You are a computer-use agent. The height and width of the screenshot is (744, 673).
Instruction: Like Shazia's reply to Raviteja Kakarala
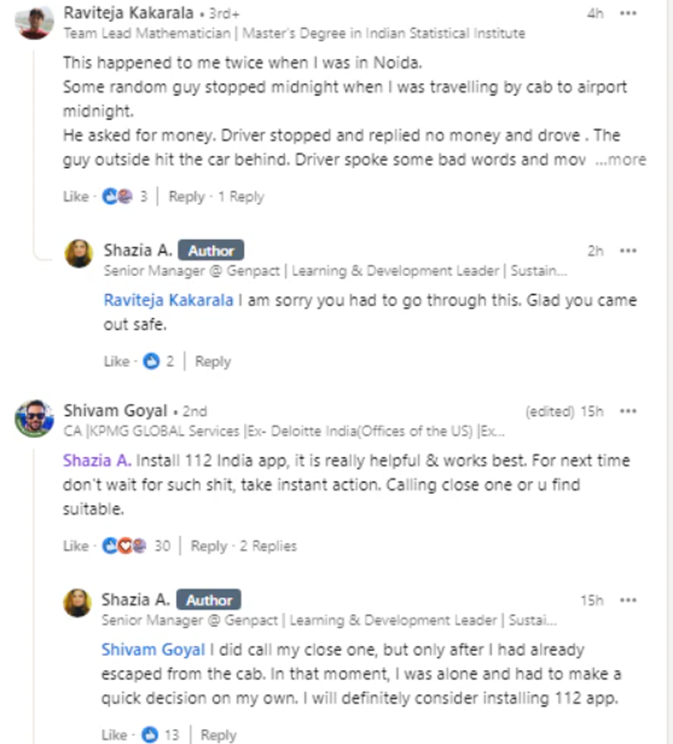(x=116, y=361)
